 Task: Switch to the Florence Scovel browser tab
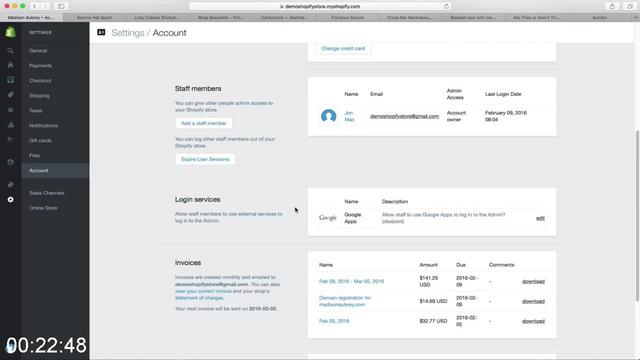point(347,18)
